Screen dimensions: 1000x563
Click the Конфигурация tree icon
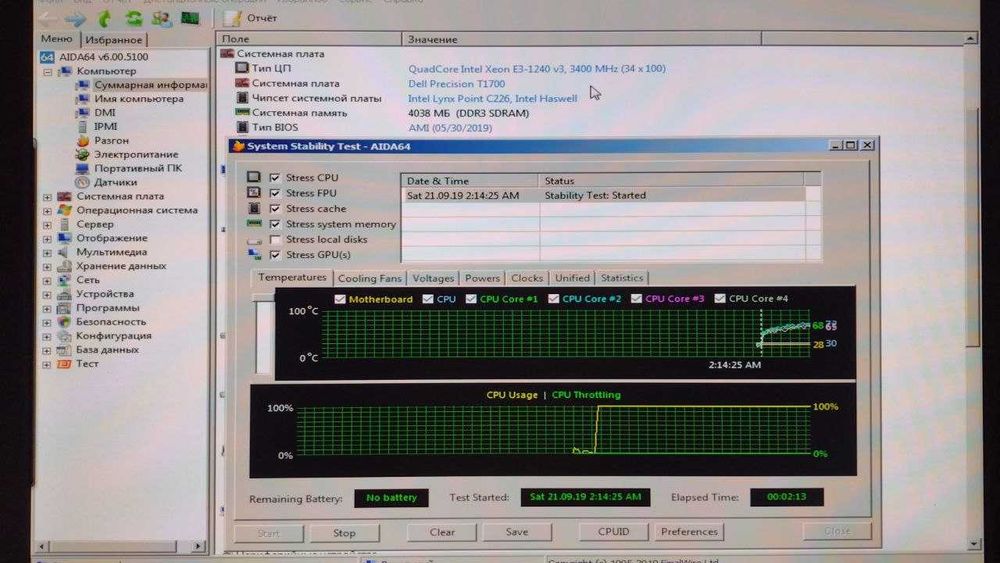coord(64,336)
